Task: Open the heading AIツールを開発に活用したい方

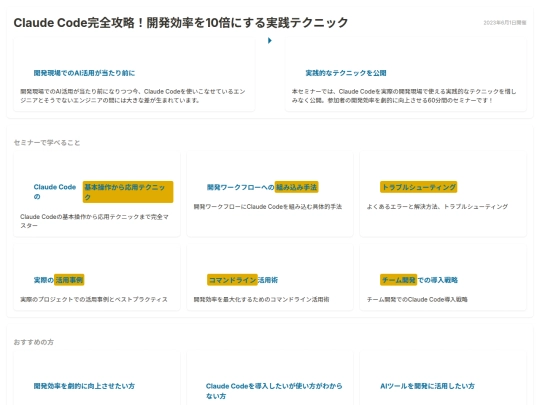Action: [x=427, y=386]
